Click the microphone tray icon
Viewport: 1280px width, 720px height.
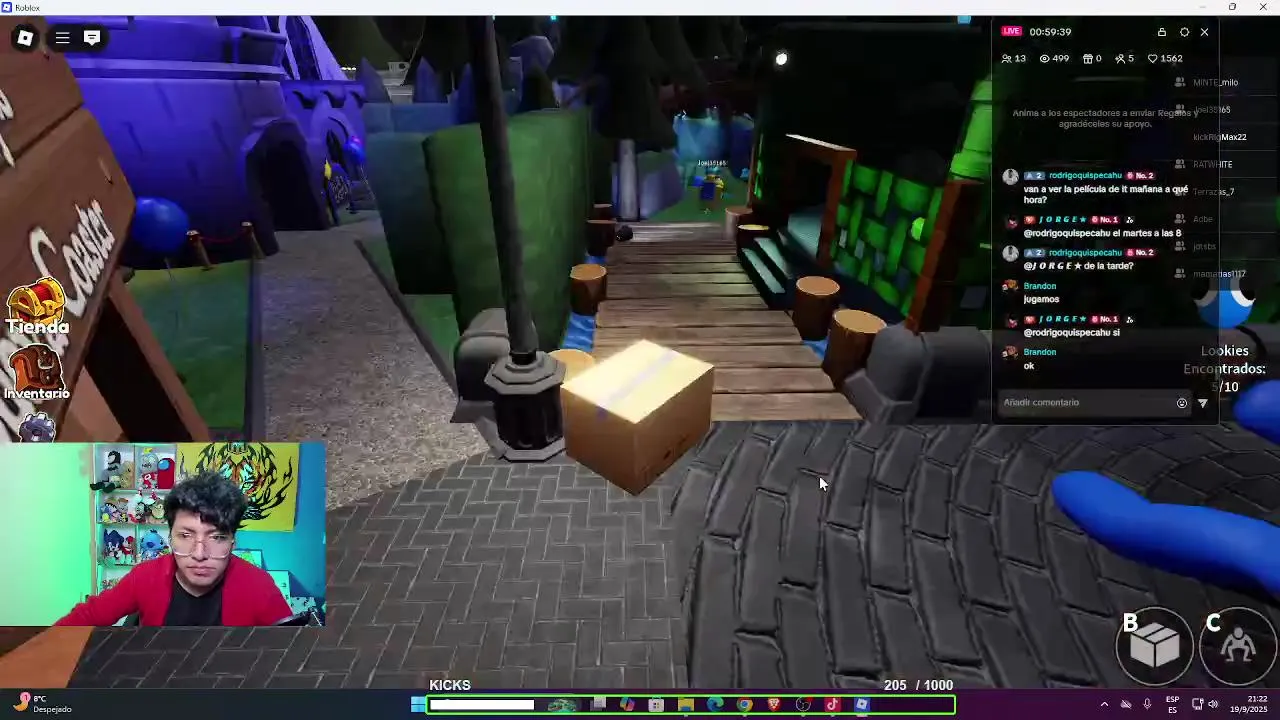pyautogui.click(x=1147, y=704)
